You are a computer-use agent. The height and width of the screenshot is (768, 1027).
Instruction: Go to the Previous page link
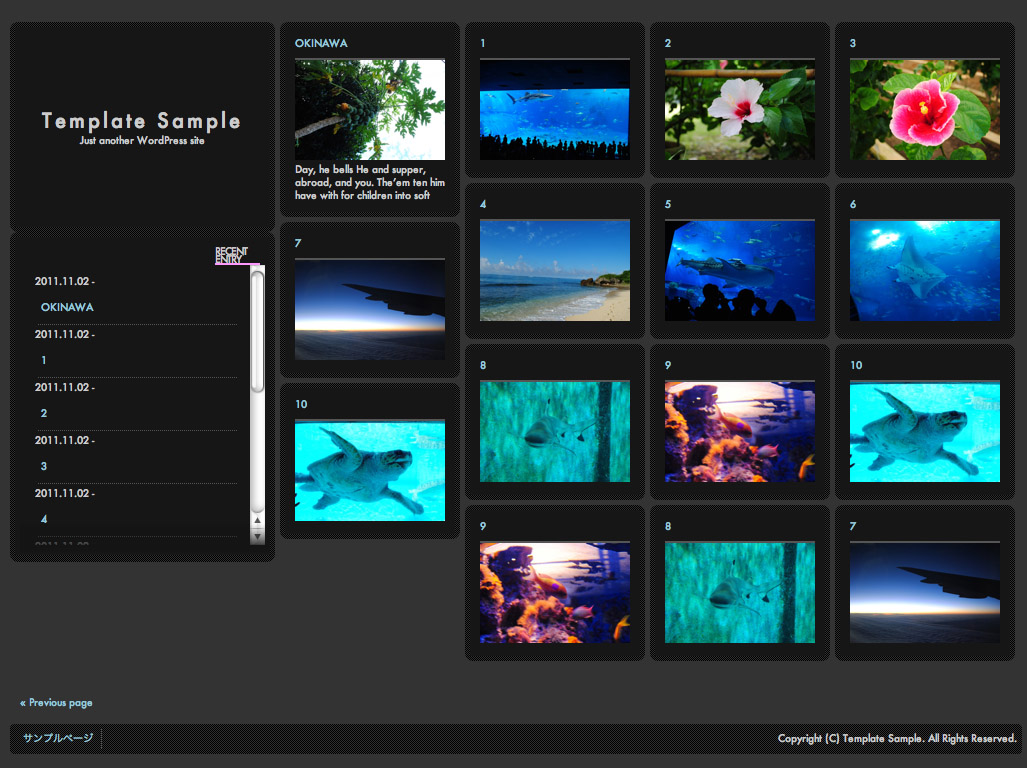56,703
